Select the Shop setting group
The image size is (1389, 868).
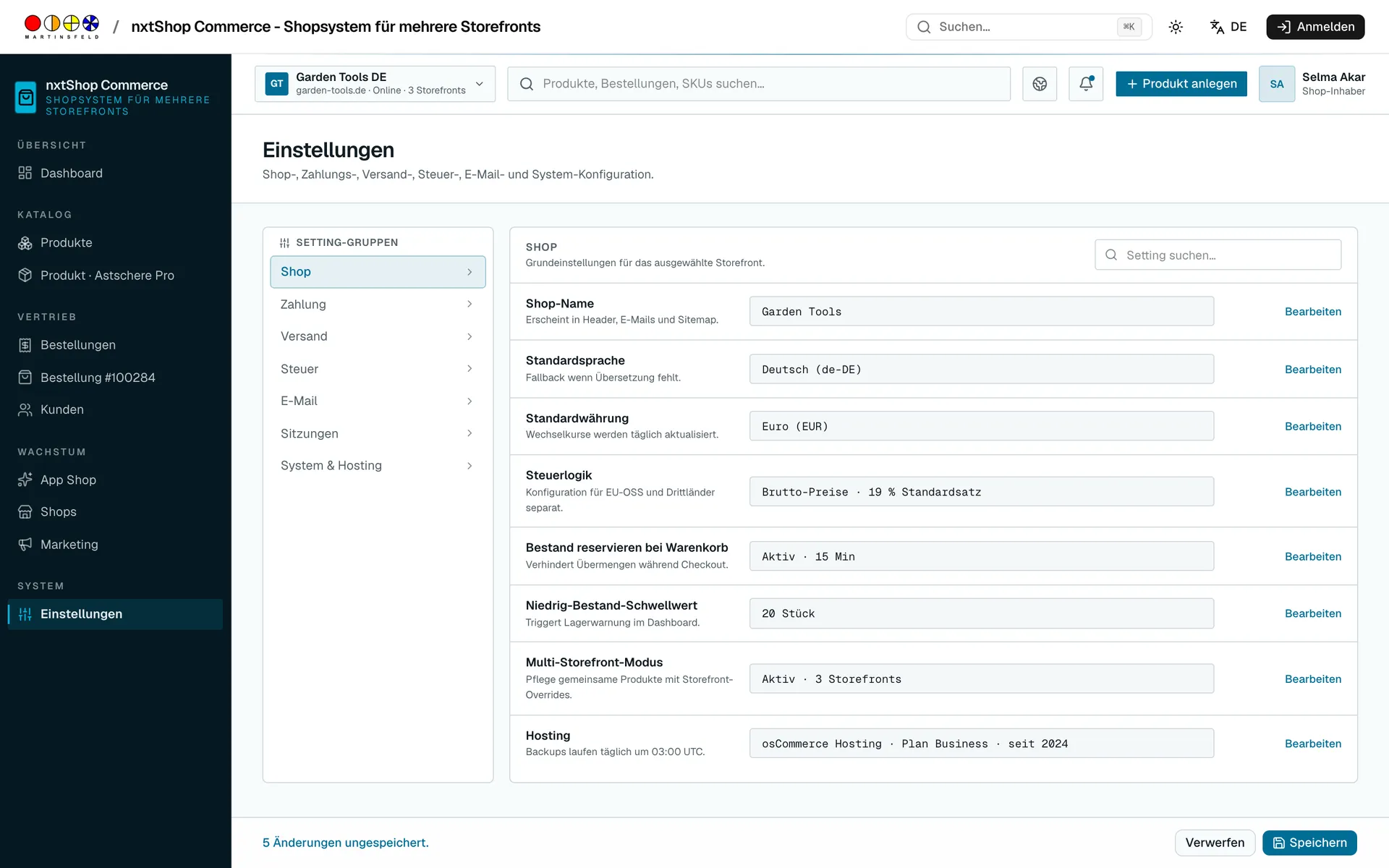(378, 272)
